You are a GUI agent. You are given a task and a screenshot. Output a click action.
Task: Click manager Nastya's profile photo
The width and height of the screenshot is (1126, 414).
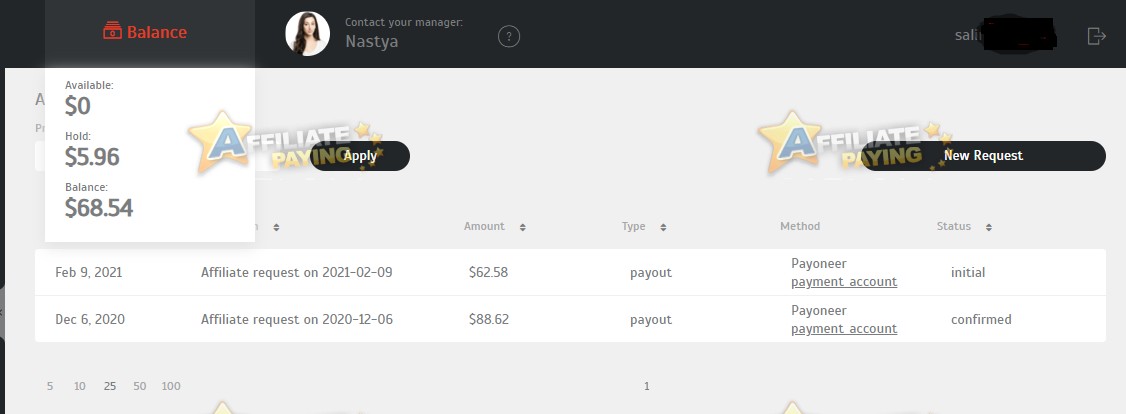tap(307, 34)
